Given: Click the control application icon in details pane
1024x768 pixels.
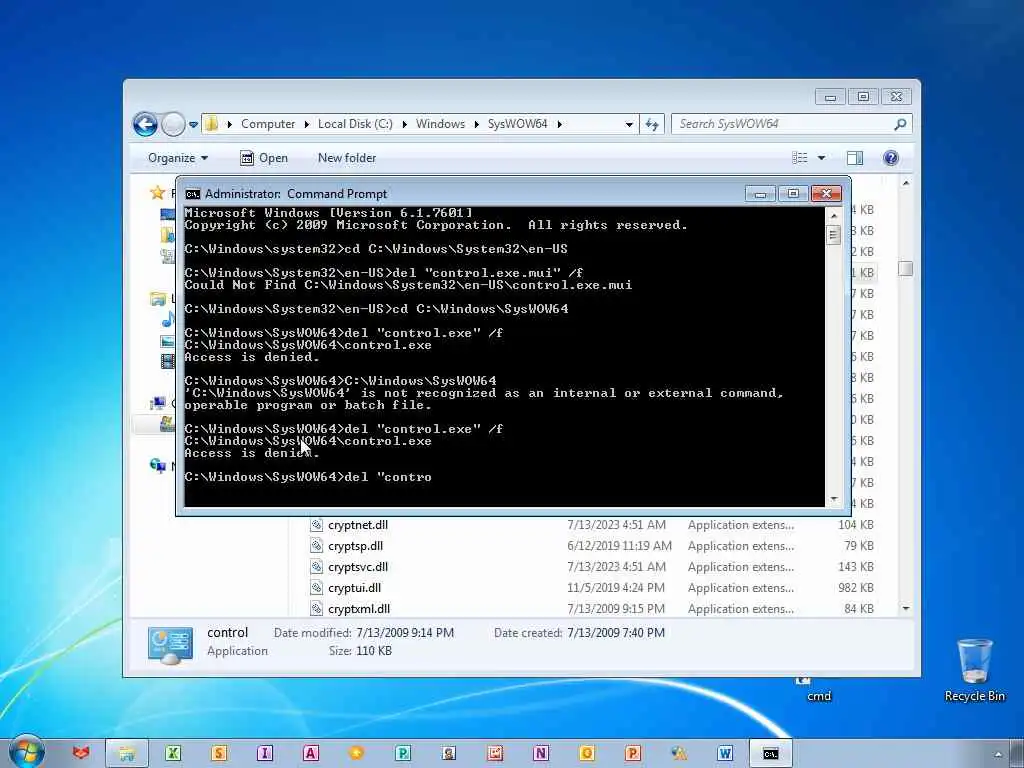Looking at the screenshot, I should tap(170, 645).
